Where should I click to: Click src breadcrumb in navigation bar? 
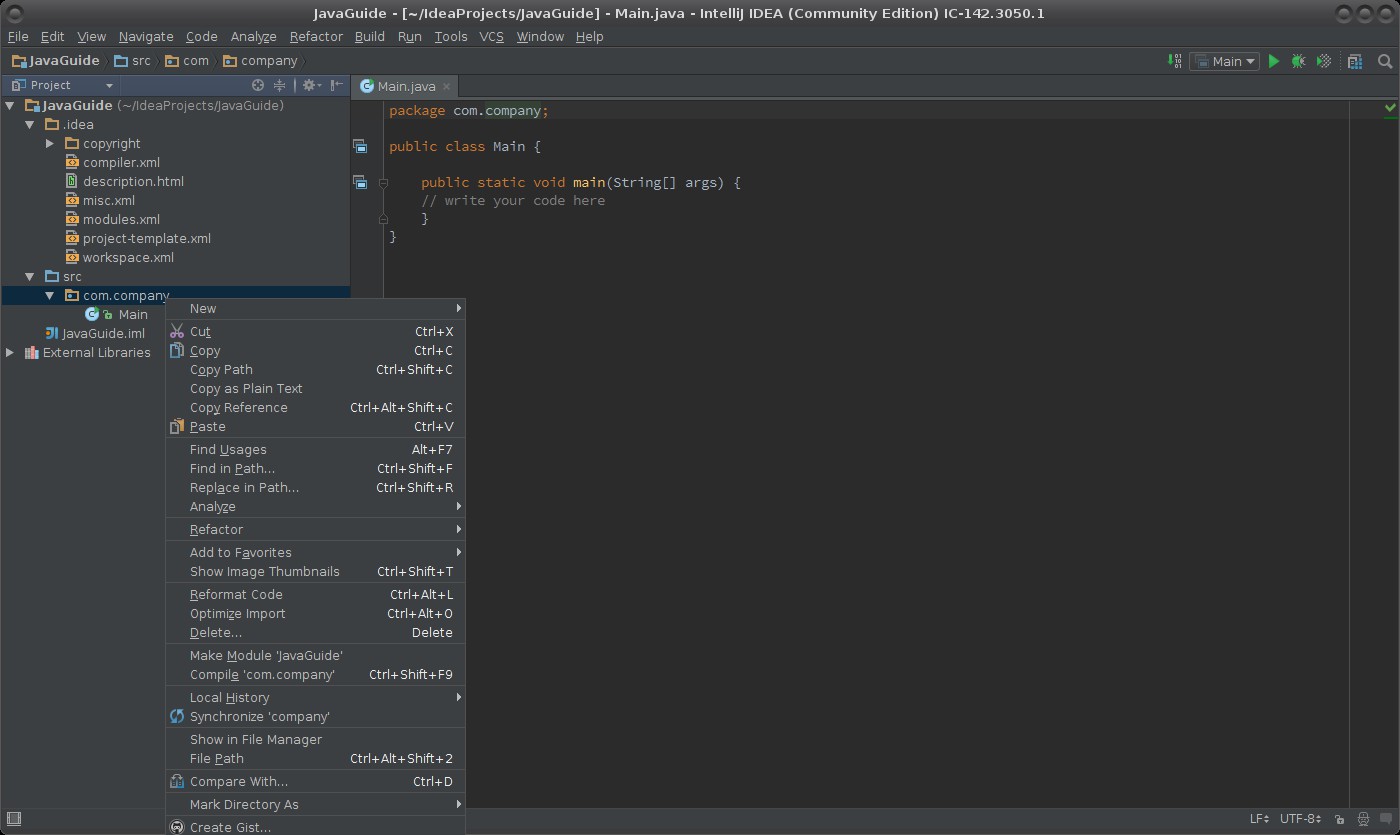132,61
